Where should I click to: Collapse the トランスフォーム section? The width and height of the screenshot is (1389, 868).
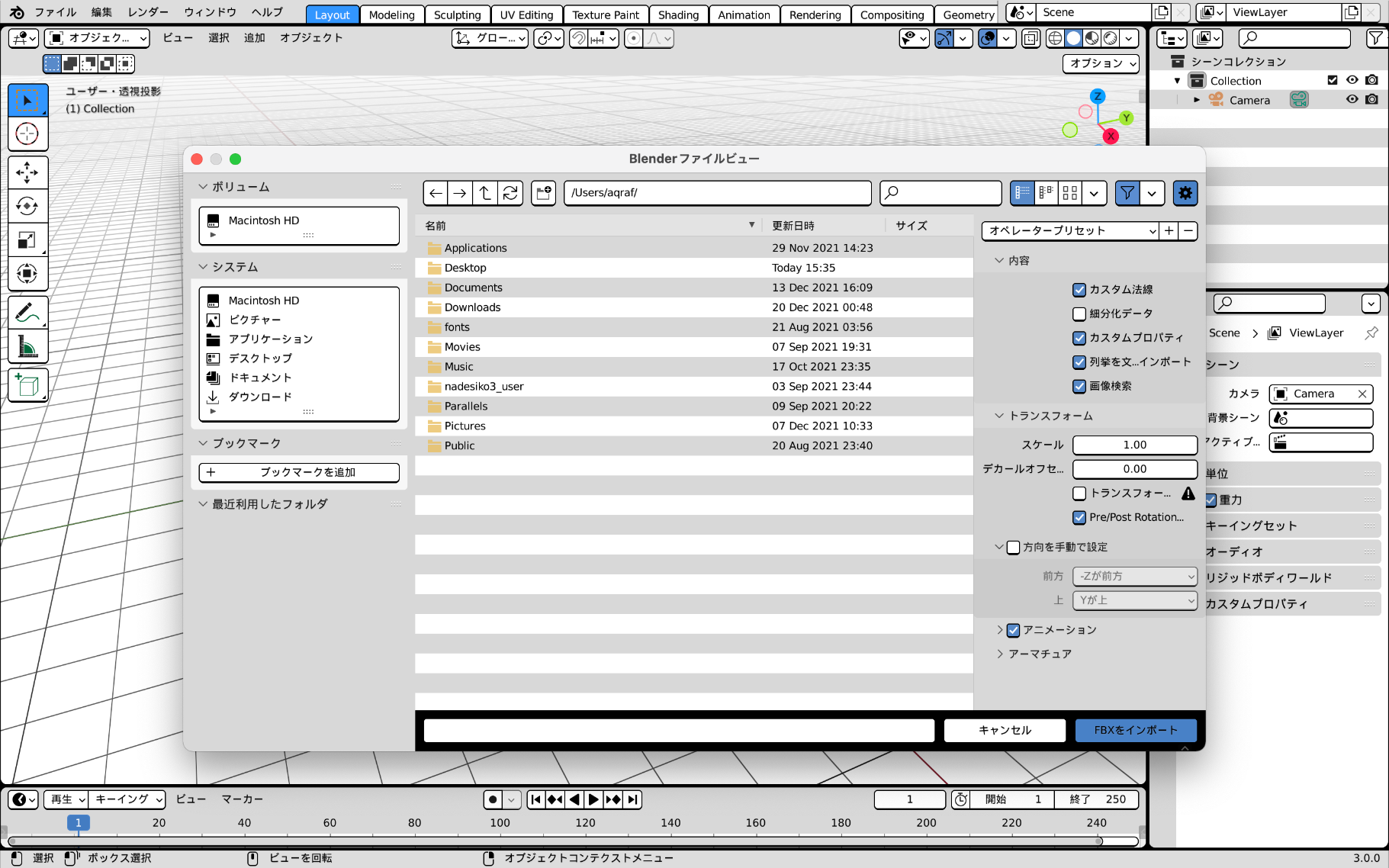(999, 416)
